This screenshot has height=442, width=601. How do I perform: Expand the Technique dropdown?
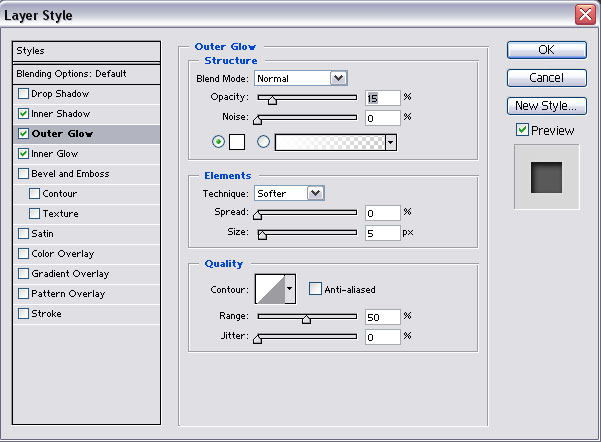click(x=315, y=193)
